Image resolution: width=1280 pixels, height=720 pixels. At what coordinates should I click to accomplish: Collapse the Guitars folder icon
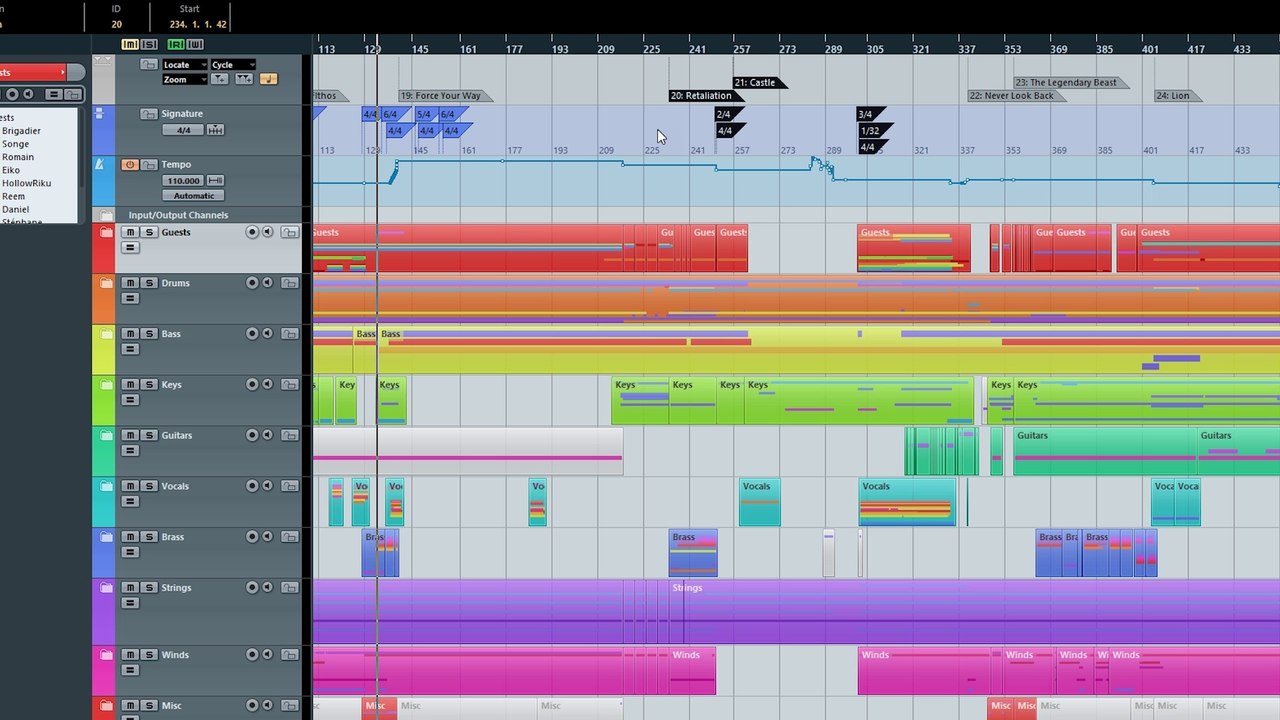pyautogui.click(x=106, y=436)
